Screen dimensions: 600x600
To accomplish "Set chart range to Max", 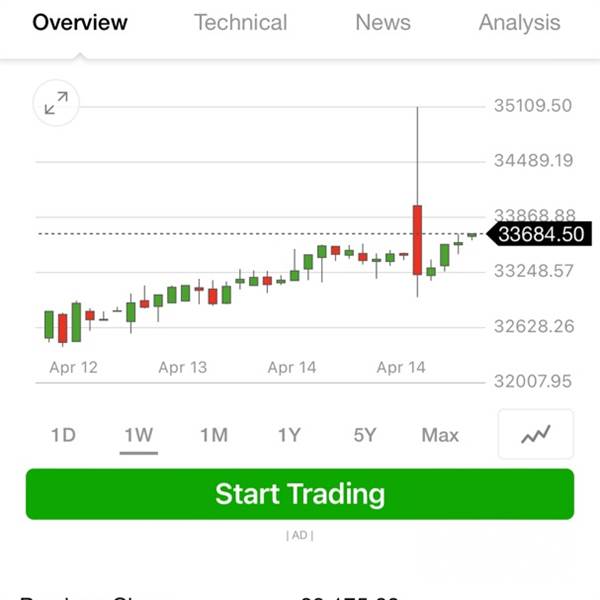I will pos(440,435).
